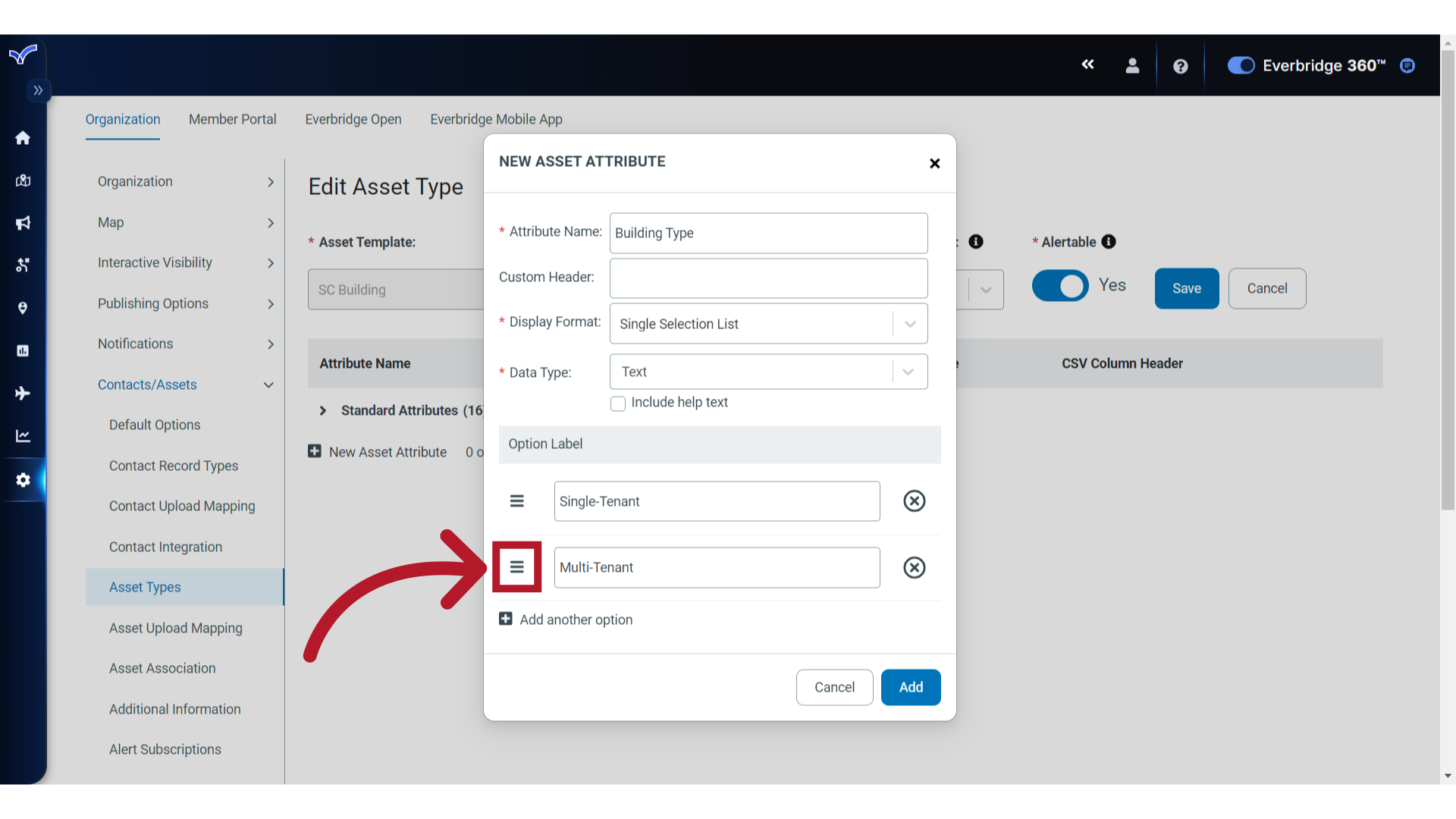Switch to the Member Portal tab
Screen dimensions: 1456x819
pos(232,119)
